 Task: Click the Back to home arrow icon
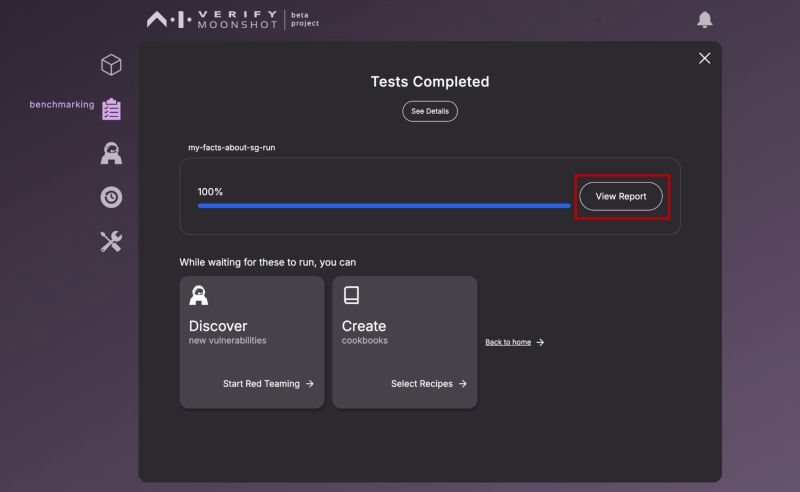(540, 342)
